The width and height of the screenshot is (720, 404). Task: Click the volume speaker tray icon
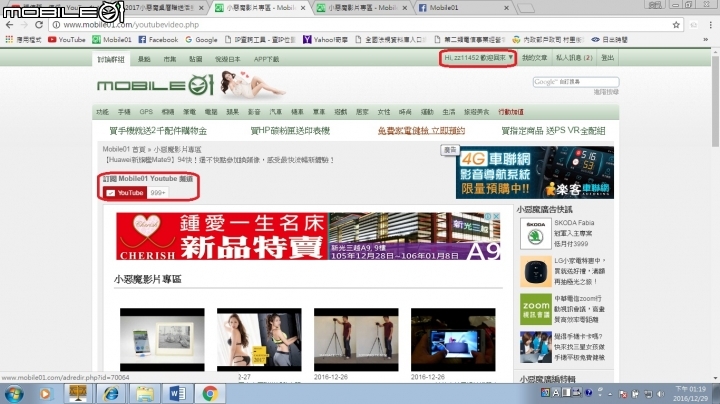coord(660,393)
